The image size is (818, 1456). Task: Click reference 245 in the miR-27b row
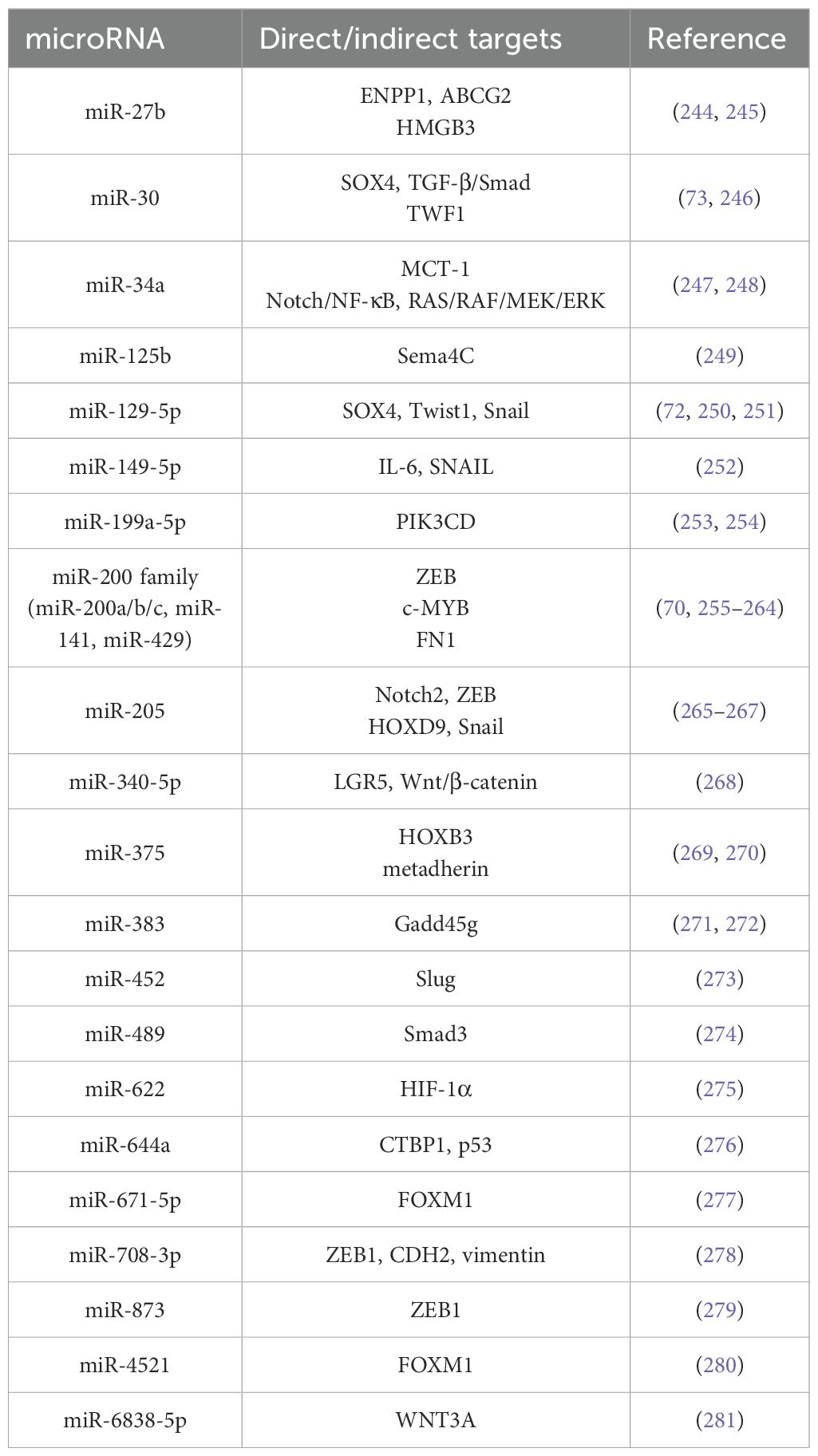pyautogui.click(x=741, y=112)
